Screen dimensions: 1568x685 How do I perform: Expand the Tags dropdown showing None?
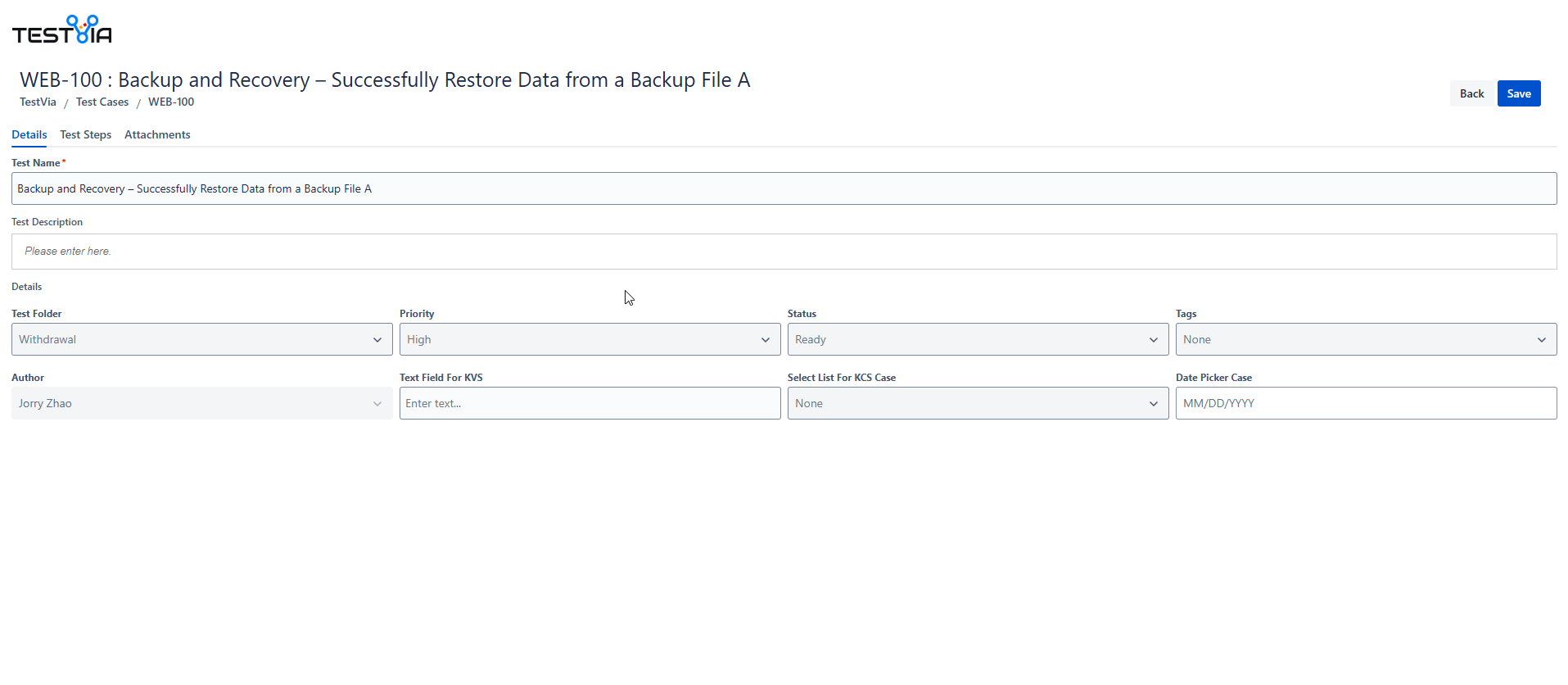point(1357,339)
